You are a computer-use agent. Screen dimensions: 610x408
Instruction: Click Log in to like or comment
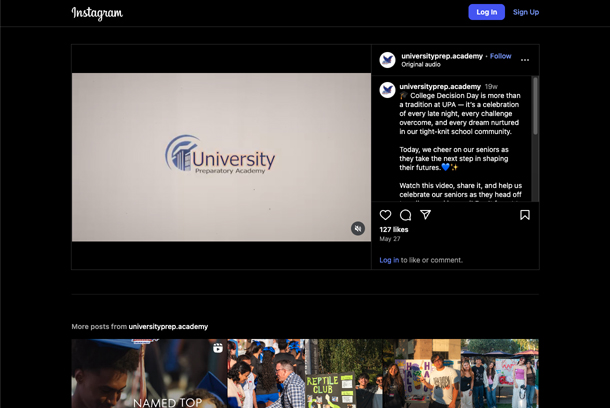(389, 260)
